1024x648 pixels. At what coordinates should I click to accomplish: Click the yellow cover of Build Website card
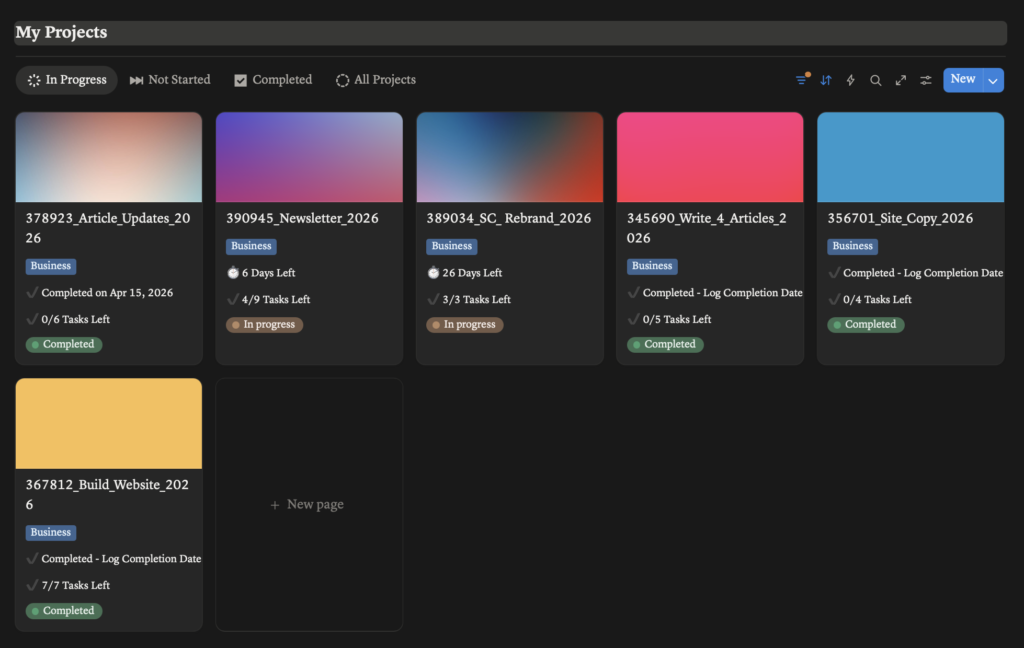point(109,423)
